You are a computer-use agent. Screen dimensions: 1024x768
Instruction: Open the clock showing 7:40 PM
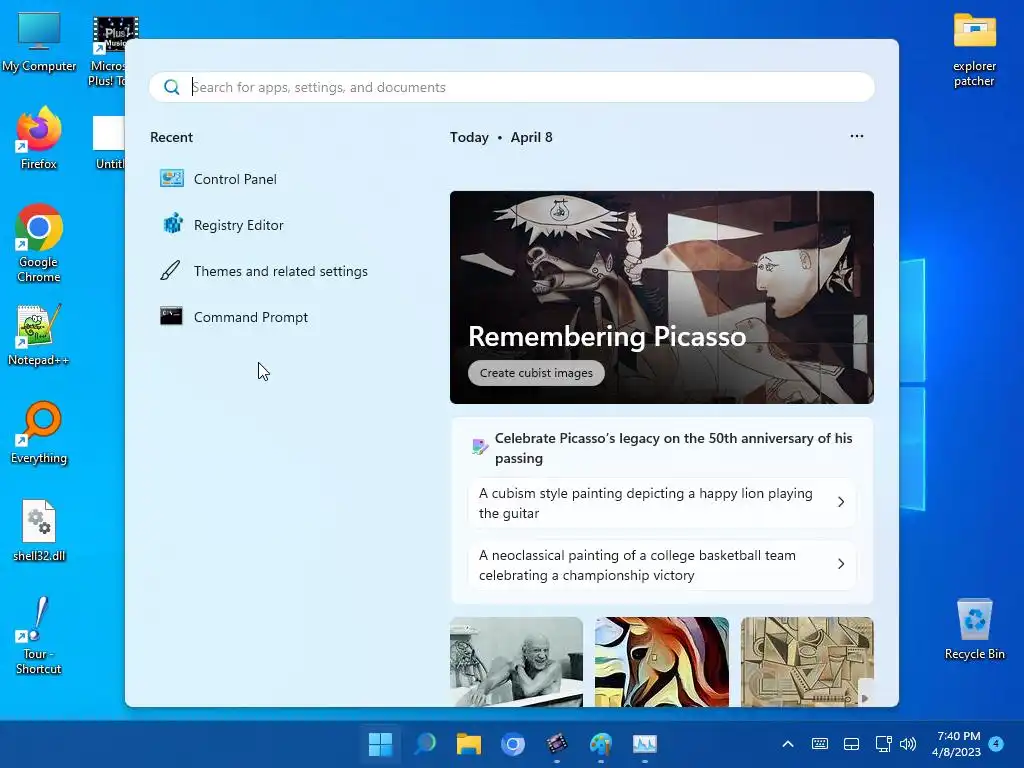tap(956, 744)
